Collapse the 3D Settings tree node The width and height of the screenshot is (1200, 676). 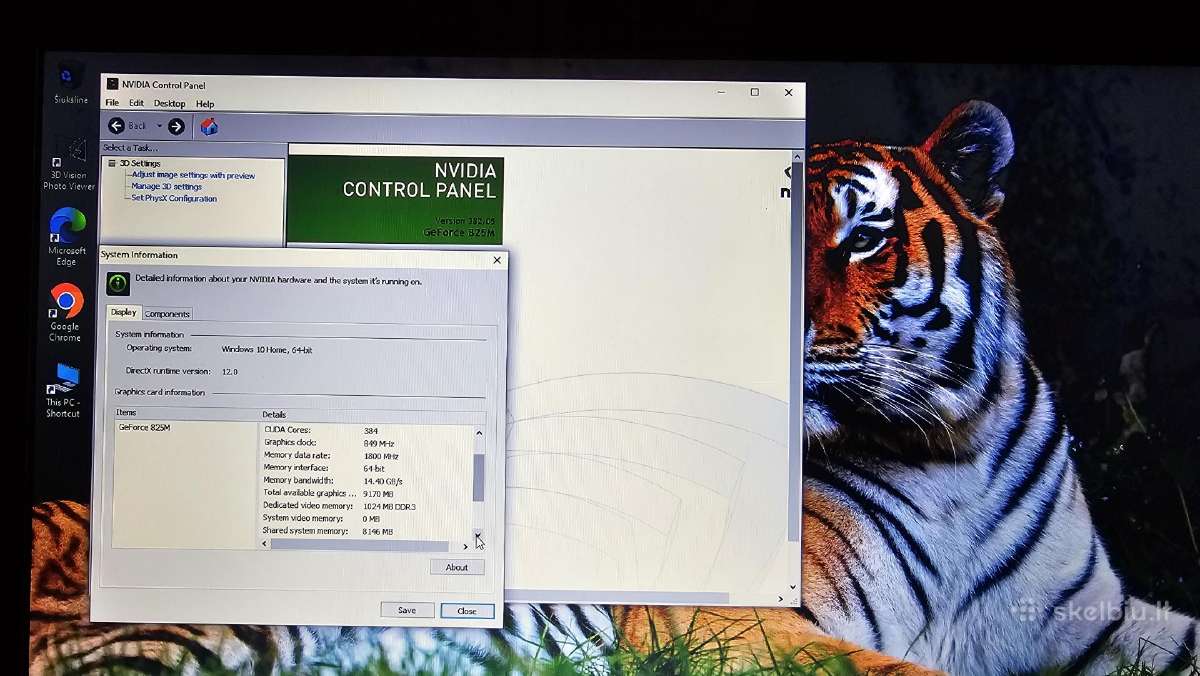(111, 163)
